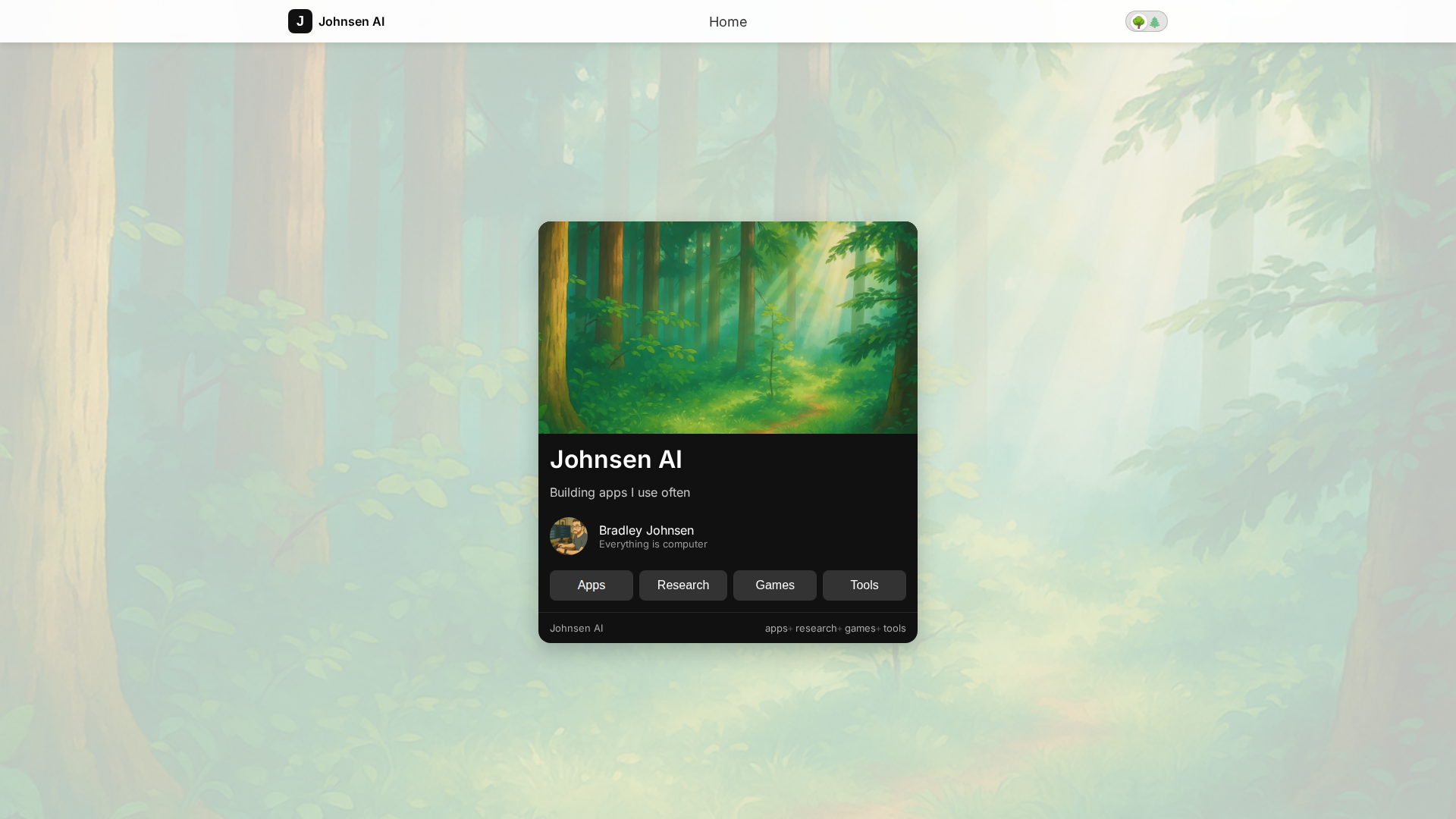Open the Home navigation link
The width and height of the screenshot is (1456, 819).
(728, 21)
